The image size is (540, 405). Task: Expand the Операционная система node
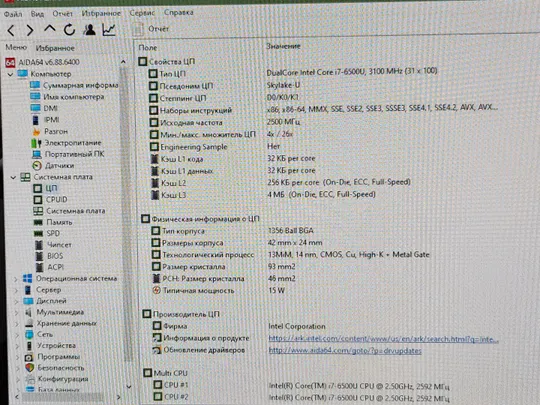tap(16, 279)
